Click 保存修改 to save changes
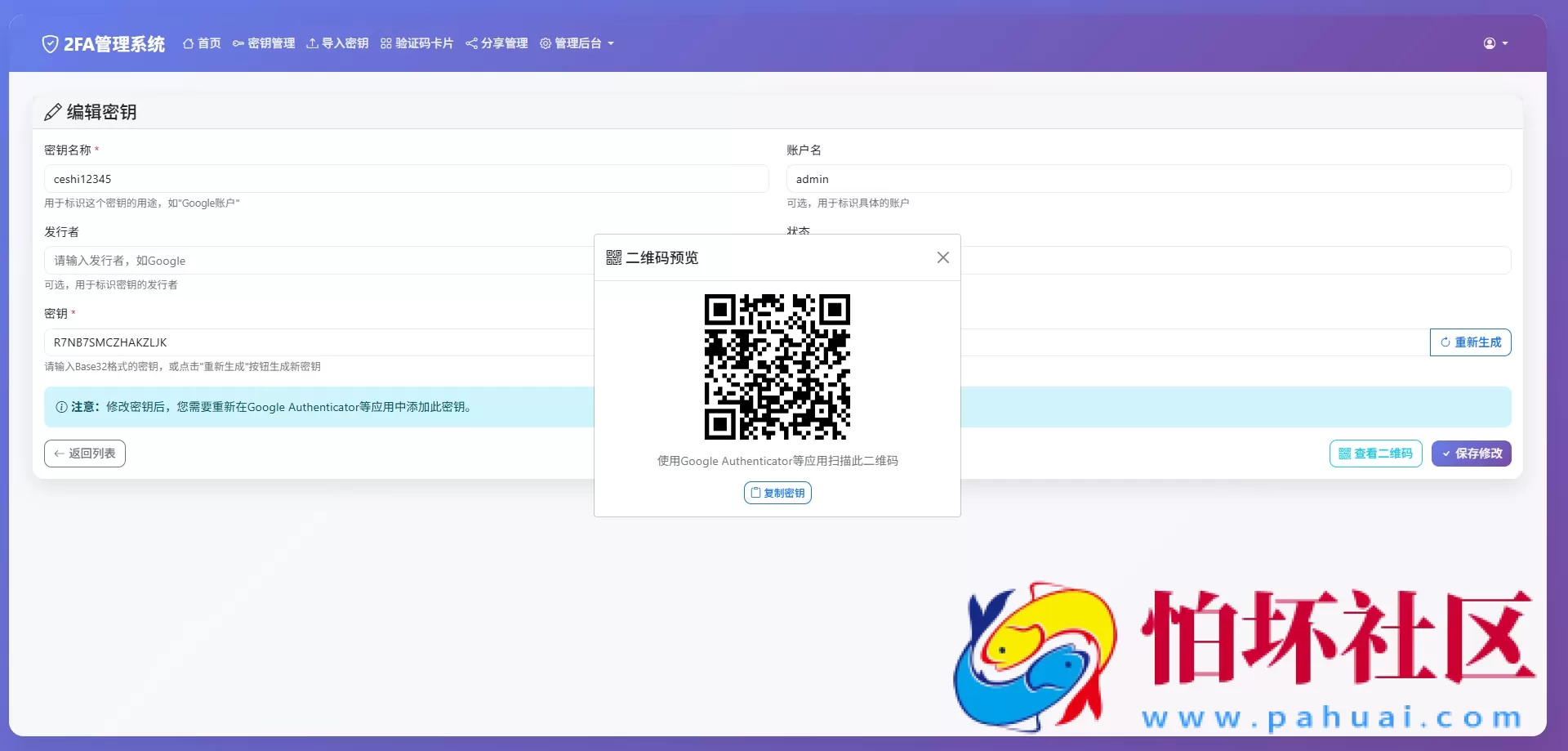This screenshot has width=1568, height=751. tap(1471, 454)
